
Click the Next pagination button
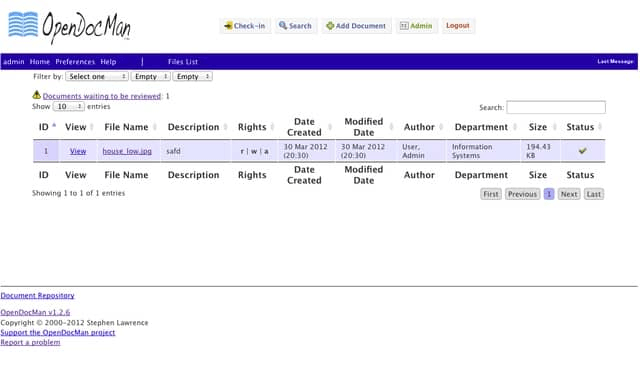click(x=569, y=194)
